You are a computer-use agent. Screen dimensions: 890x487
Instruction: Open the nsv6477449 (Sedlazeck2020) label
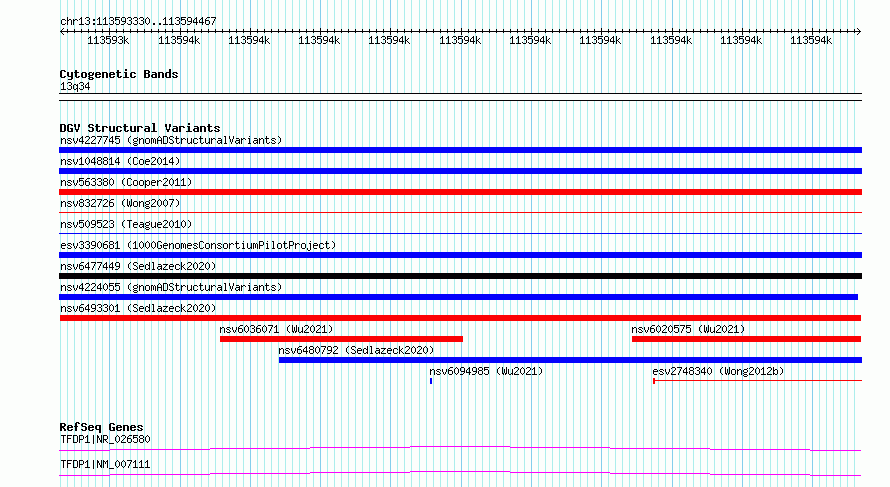coord(138,266)
